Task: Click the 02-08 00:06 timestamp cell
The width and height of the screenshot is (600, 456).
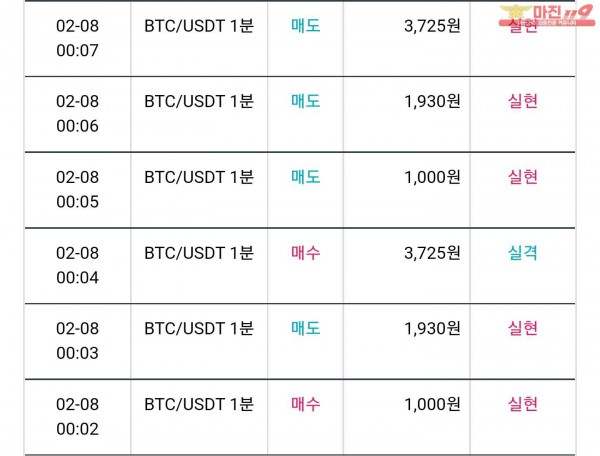Action: (x=78, y=113)
